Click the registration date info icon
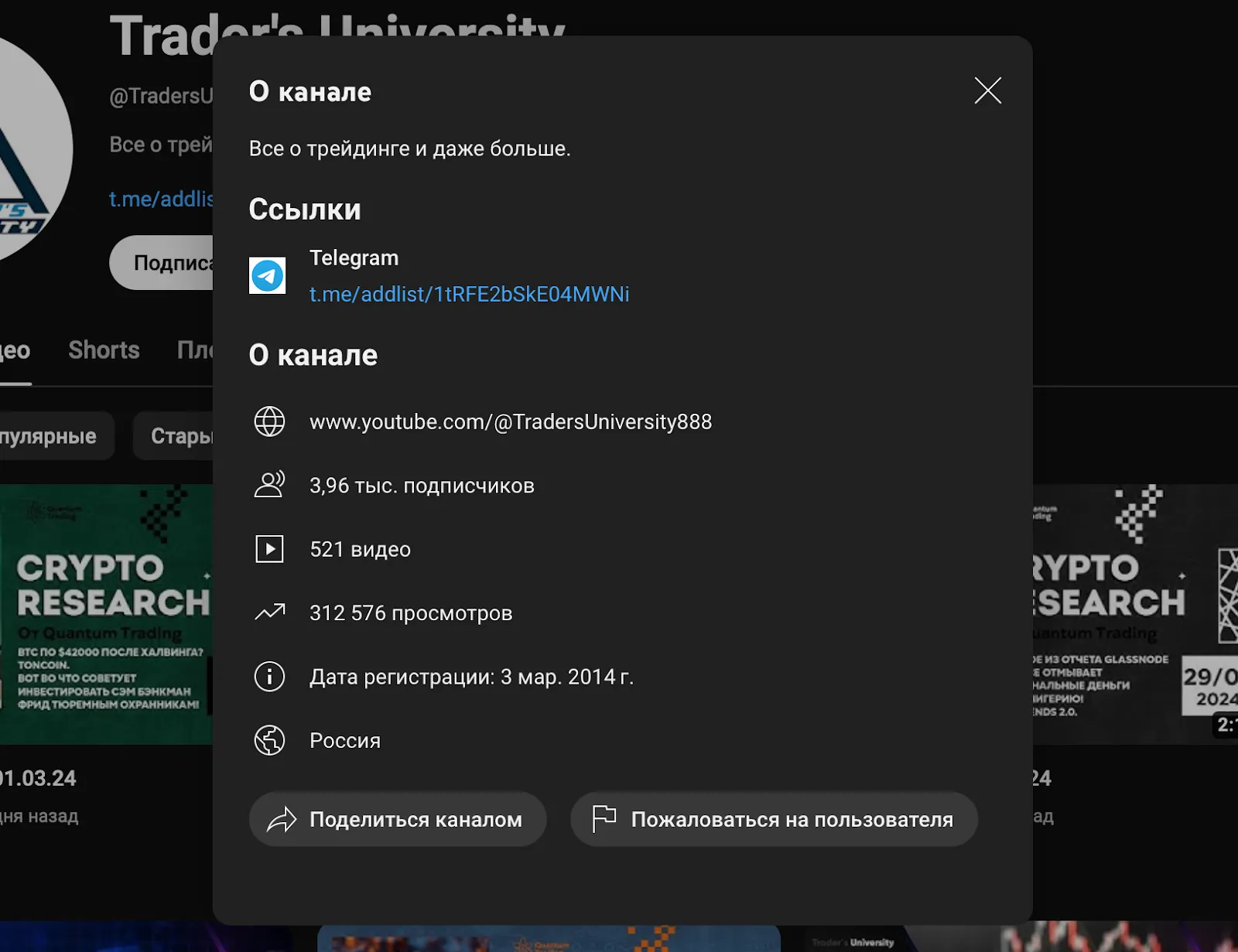This screenshot has width=1238, height=952. pyautogui.click(x=269, y=677)
